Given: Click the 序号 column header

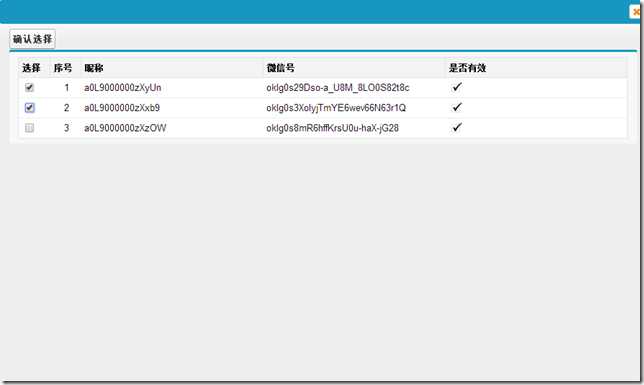Looking at the screenshot, I should pyautogui.click(x=63, y=68).
